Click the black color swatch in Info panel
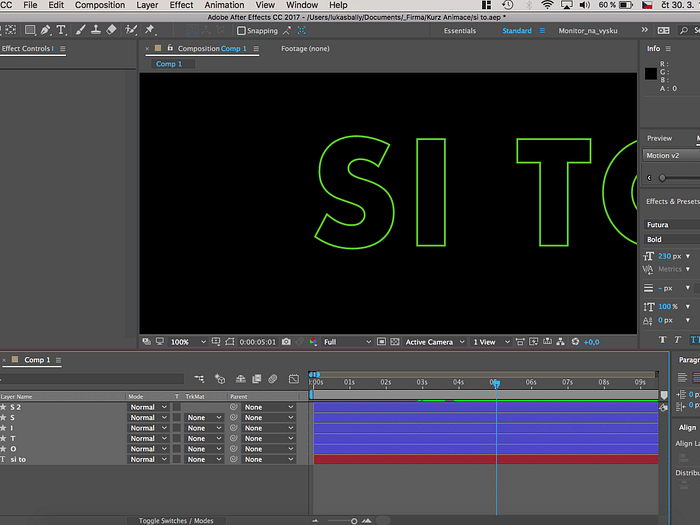The height and width of the screenshot is (525, 700). click(x=651, y=73)
